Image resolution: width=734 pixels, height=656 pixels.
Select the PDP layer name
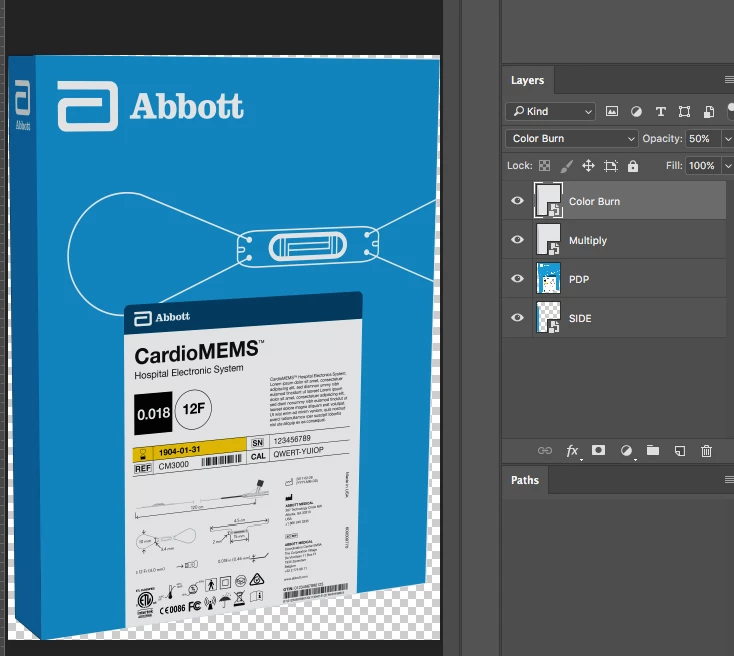(579, 279)
